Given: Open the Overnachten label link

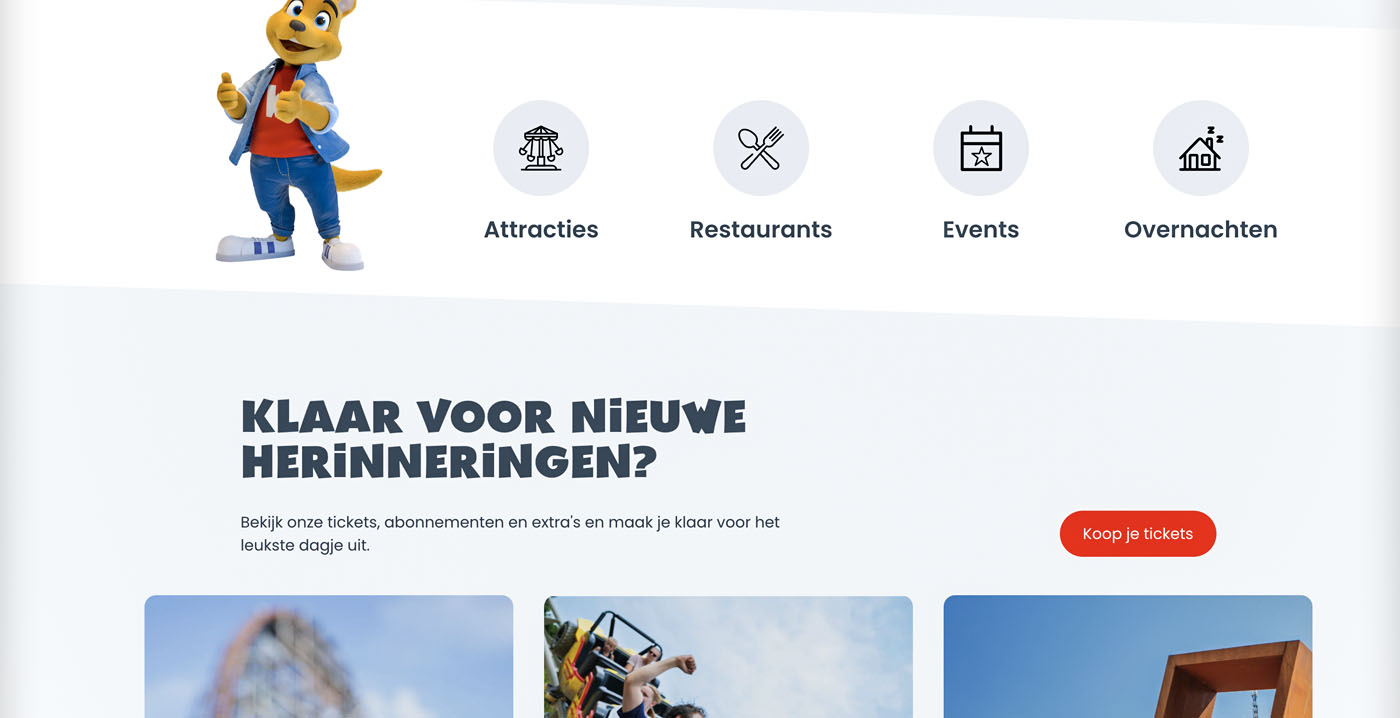Looking at the screenshot, I should [1201, 229].
